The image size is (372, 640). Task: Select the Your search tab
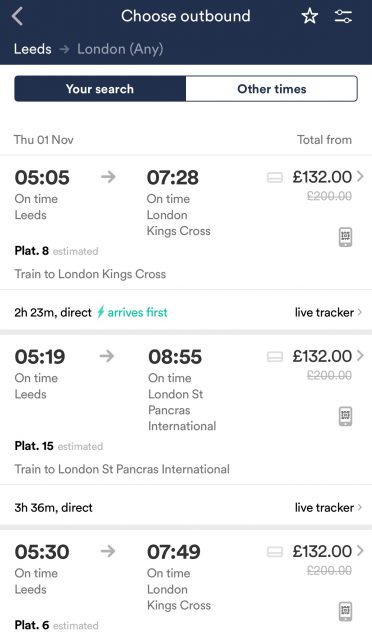(100, 89)
